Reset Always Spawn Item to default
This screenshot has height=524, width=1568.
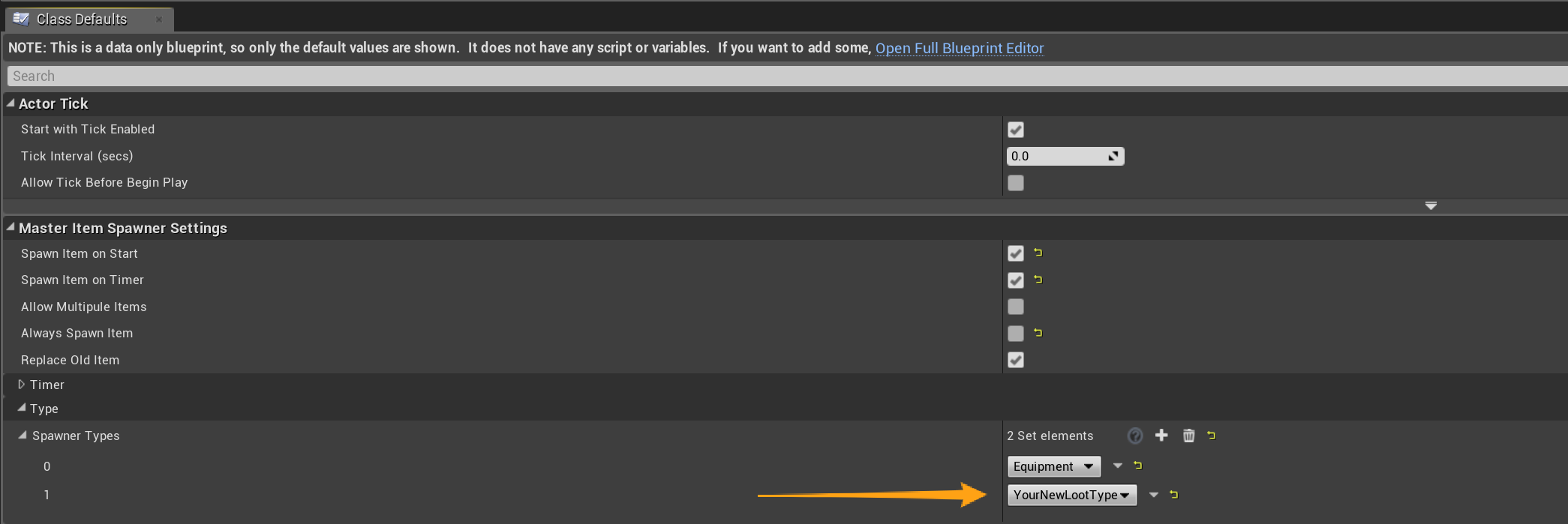click(x=1038, y=334)
